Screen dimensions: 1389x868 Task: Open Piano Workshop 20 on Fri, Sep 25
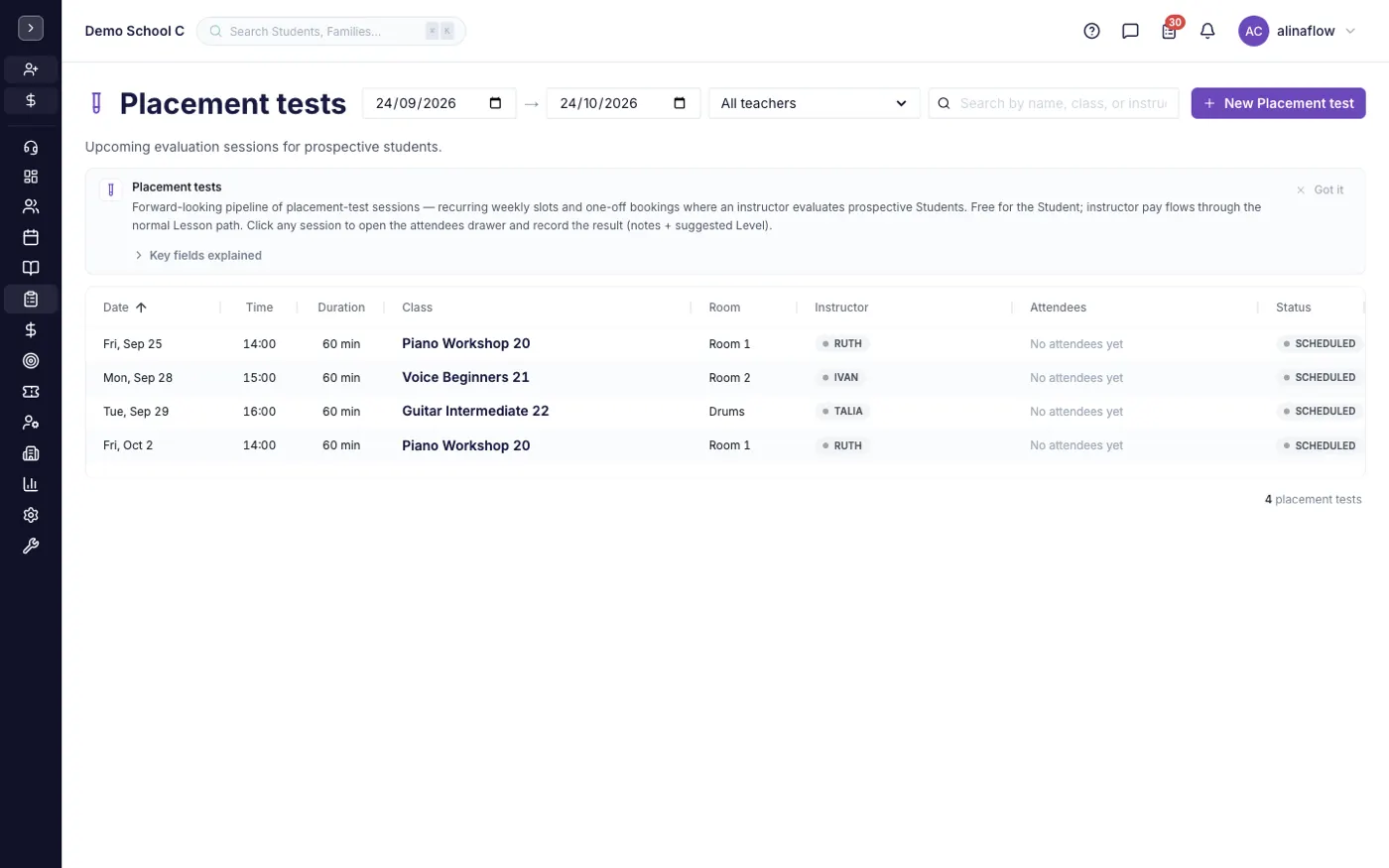coord(466,343)
